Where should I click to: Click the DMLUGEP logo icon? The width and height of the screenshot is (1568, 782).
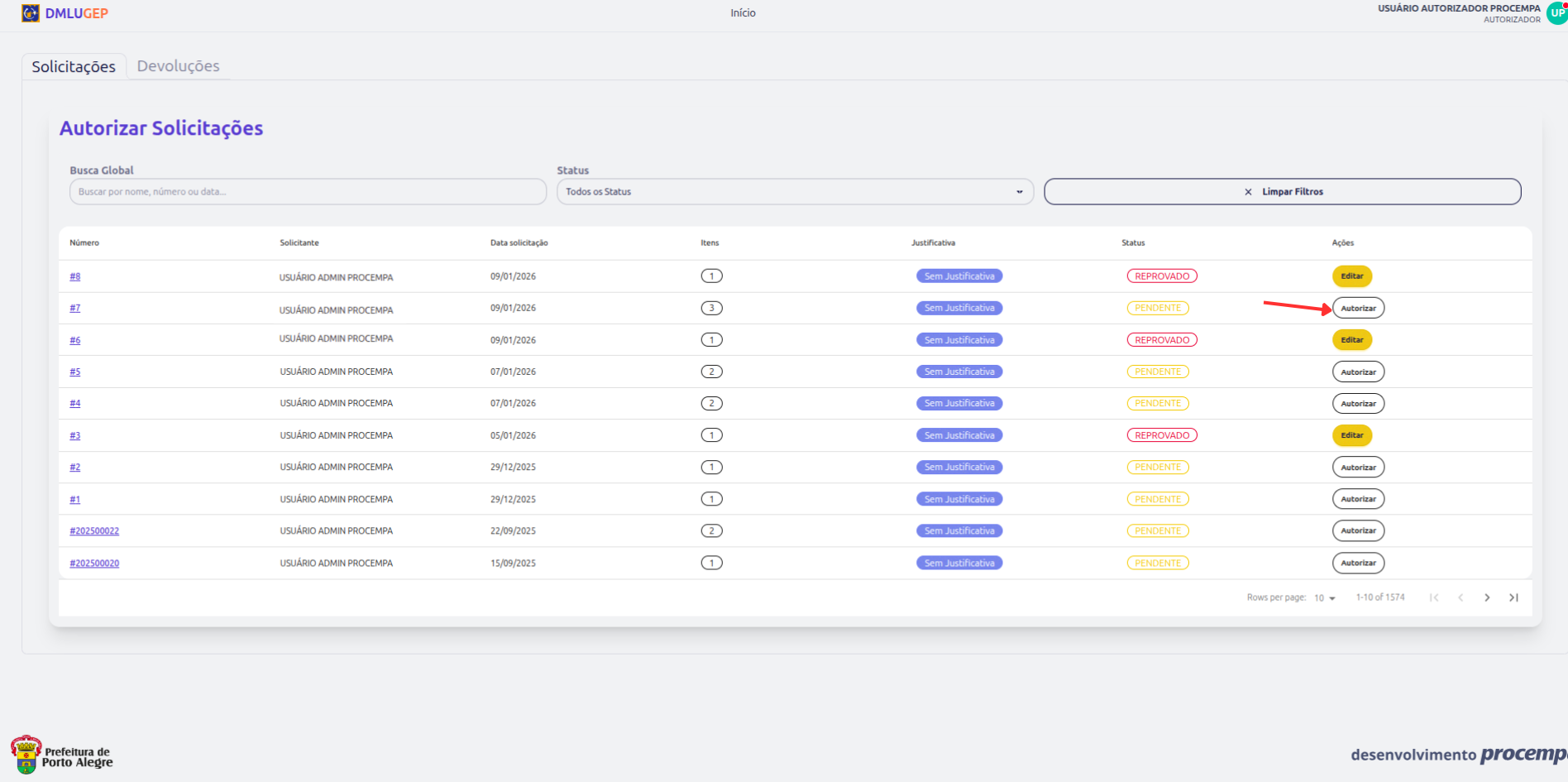pyautogui.click(x=30, y=13)
